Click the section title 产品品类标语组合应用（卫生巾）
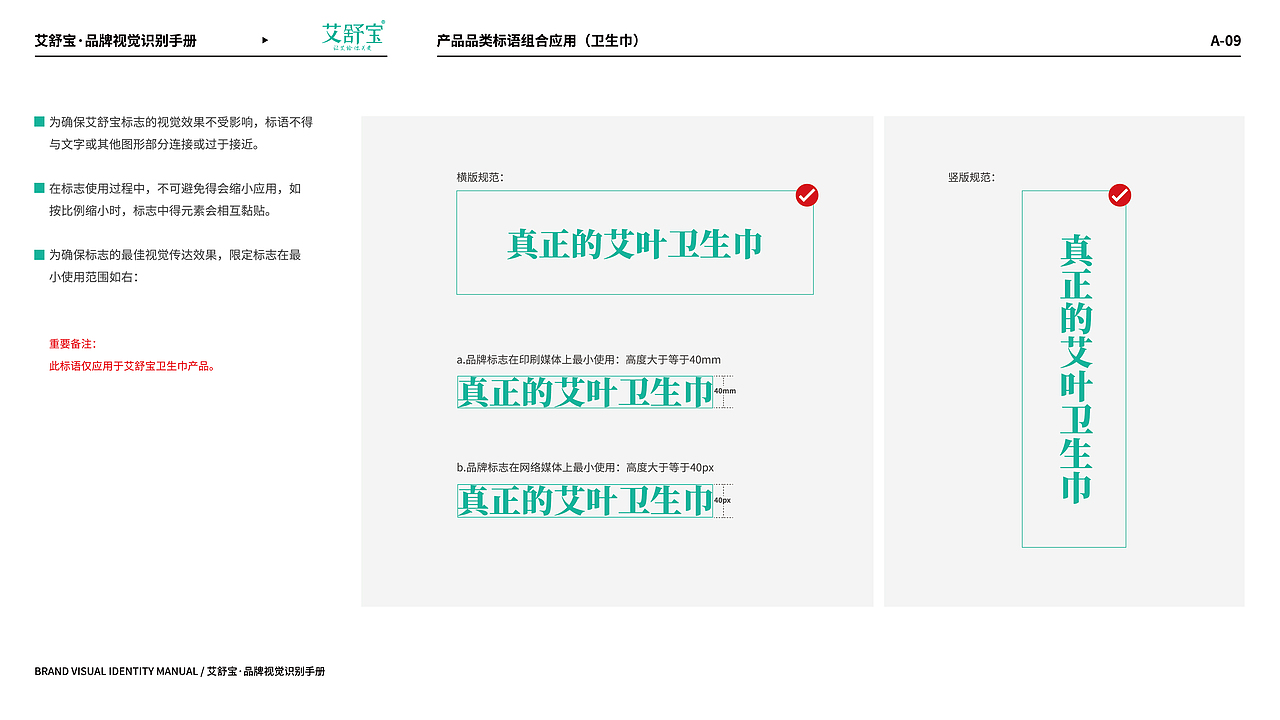Viewport: 1280px width, 720px height. 538,41
